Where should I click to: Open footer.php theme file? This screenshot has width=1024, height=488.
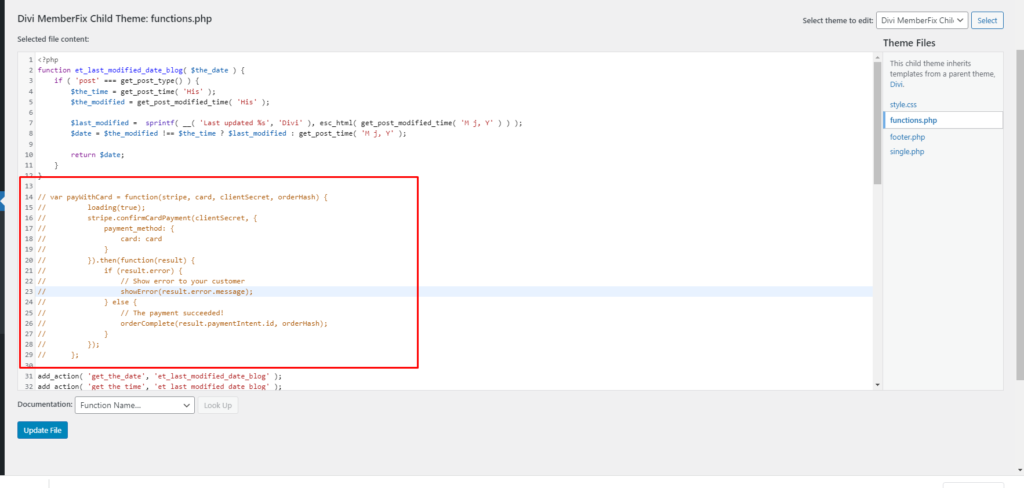point(907,136)
